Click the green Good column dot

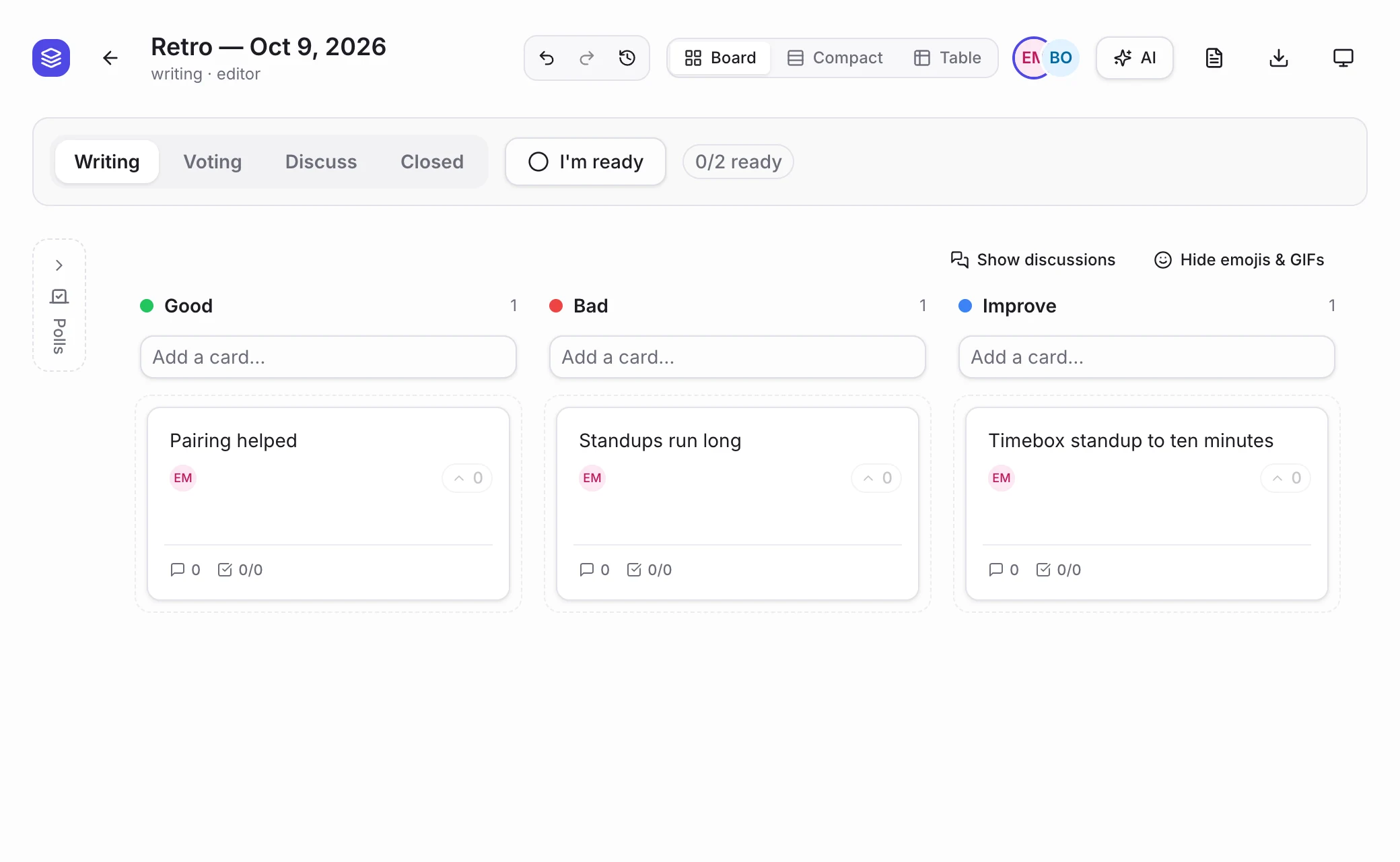(147, 306)
